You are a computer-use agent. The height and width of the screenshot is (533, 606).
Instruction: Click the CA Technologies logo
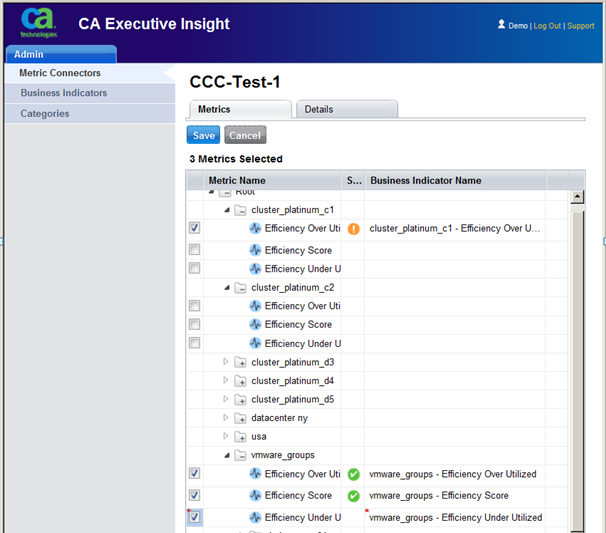(39, 23)
